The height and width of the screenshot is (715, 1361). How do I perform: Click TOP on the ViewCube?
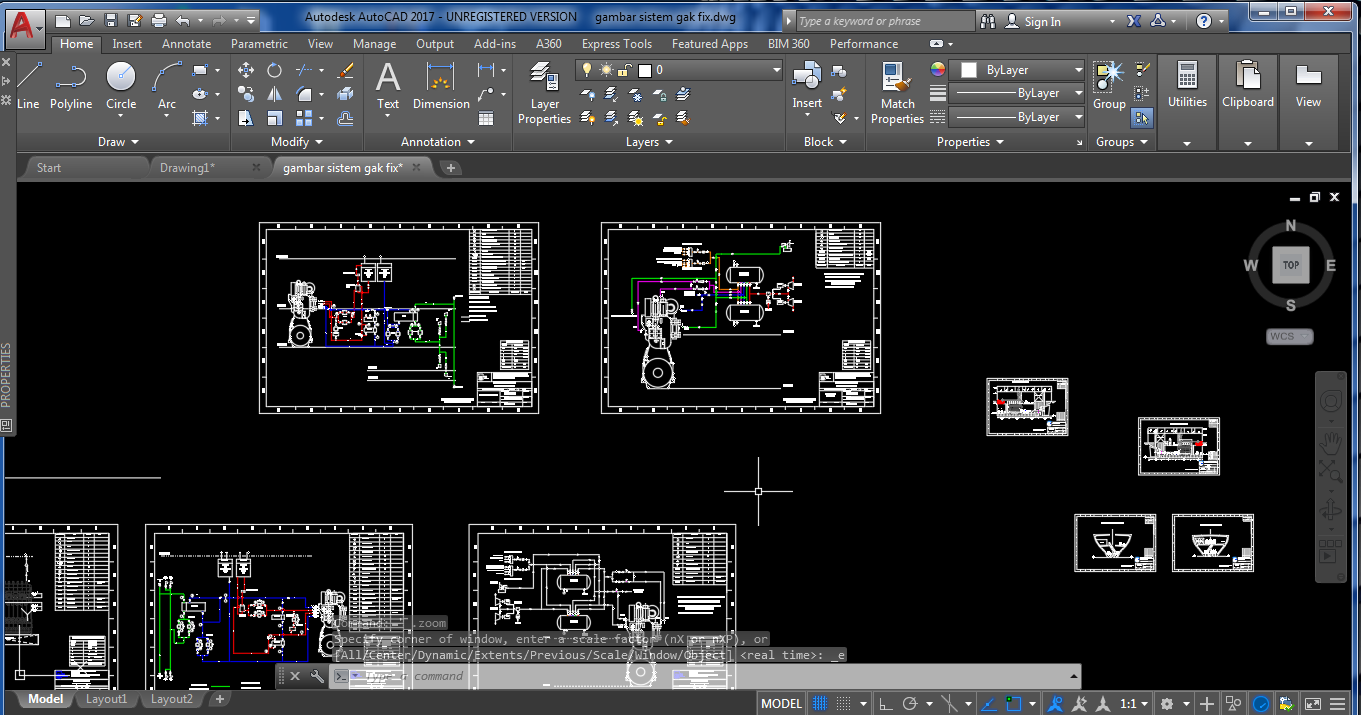coord(1290,264)
